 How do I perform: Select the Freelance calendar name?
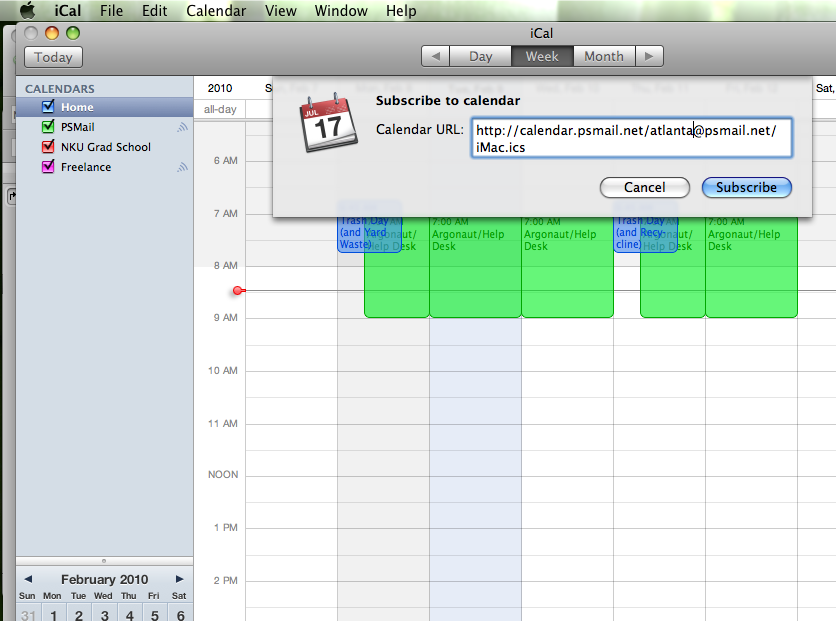click(x=86, y=167)
